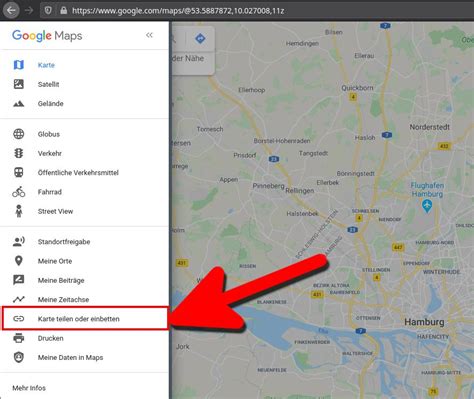Click the browser back arrow button

pyautogui.click(x=11, y=10)
